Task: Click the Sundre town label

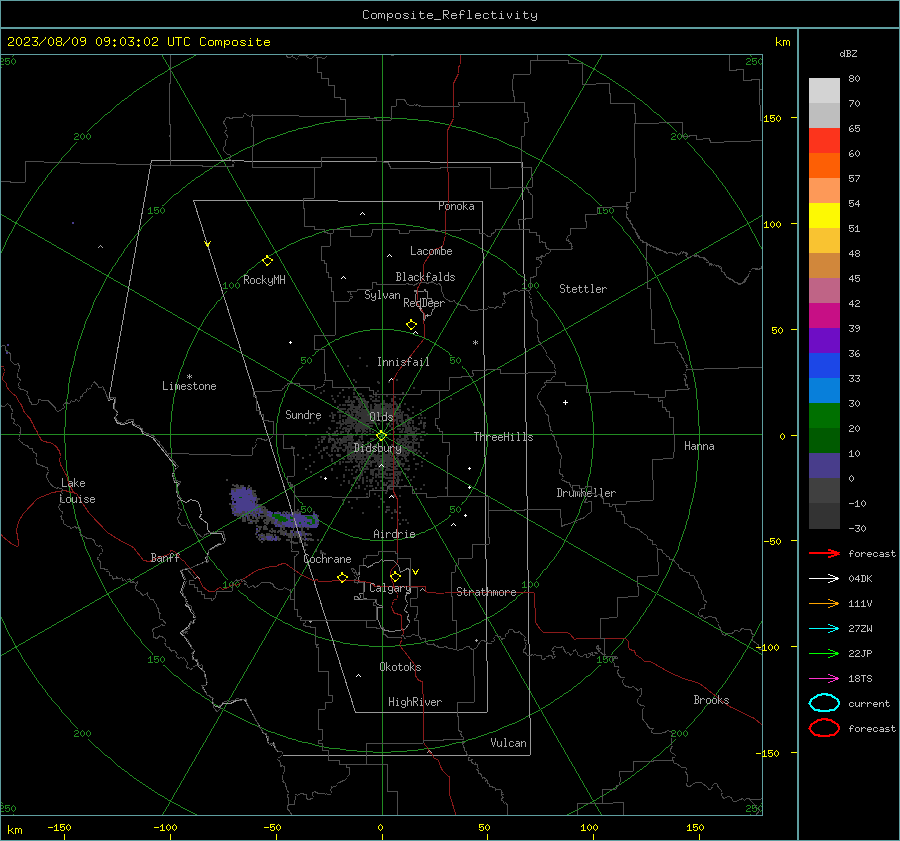Action: [303, 414]
